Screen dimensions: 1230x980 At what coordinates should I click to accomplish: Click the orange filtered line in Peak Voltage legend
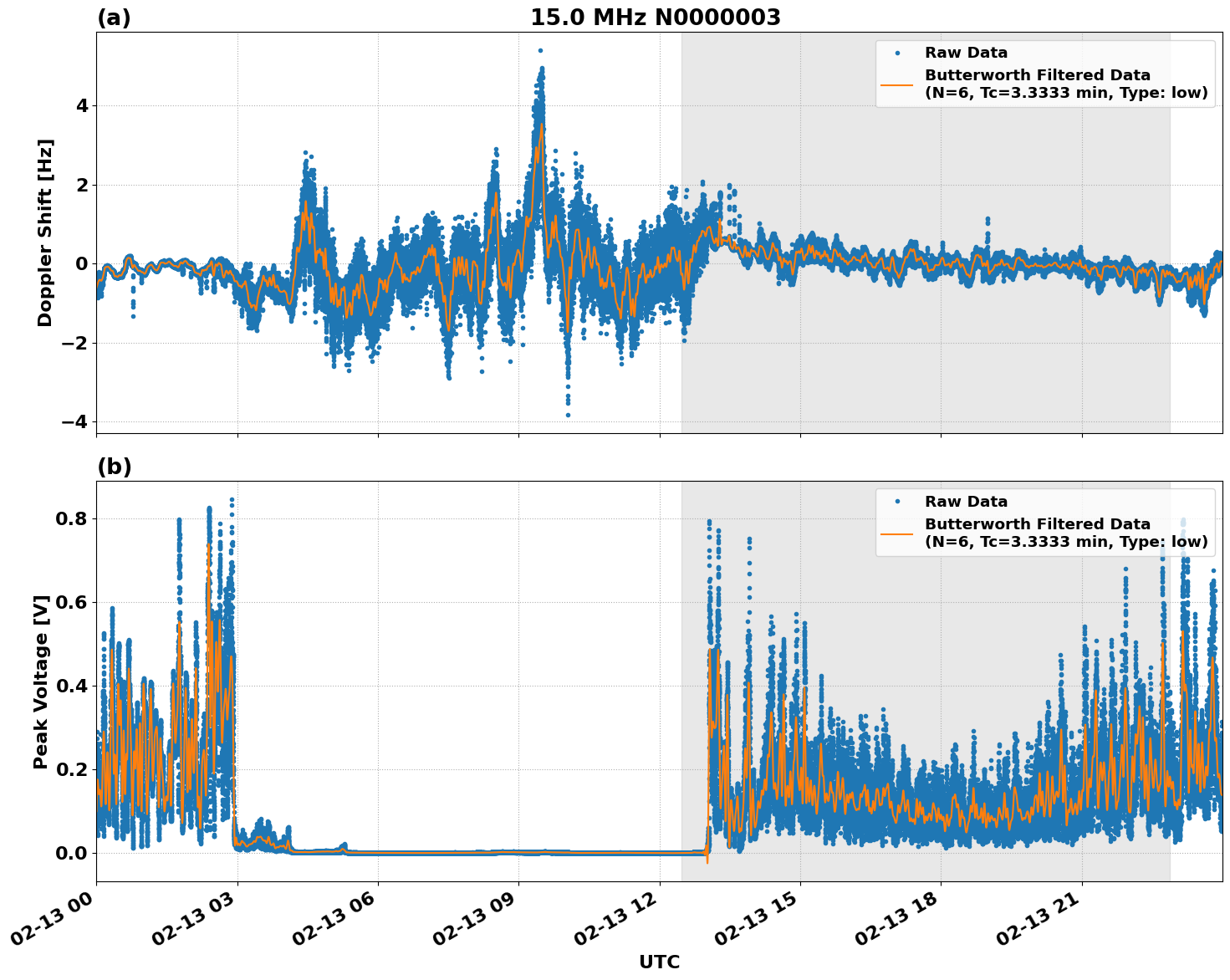click(897, 533)
